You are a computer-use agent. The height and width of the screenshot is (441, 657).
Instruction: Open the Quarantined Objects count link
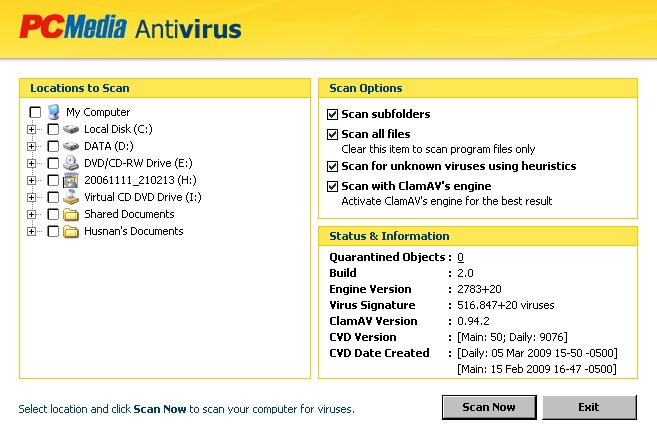(x=460, y=257)
